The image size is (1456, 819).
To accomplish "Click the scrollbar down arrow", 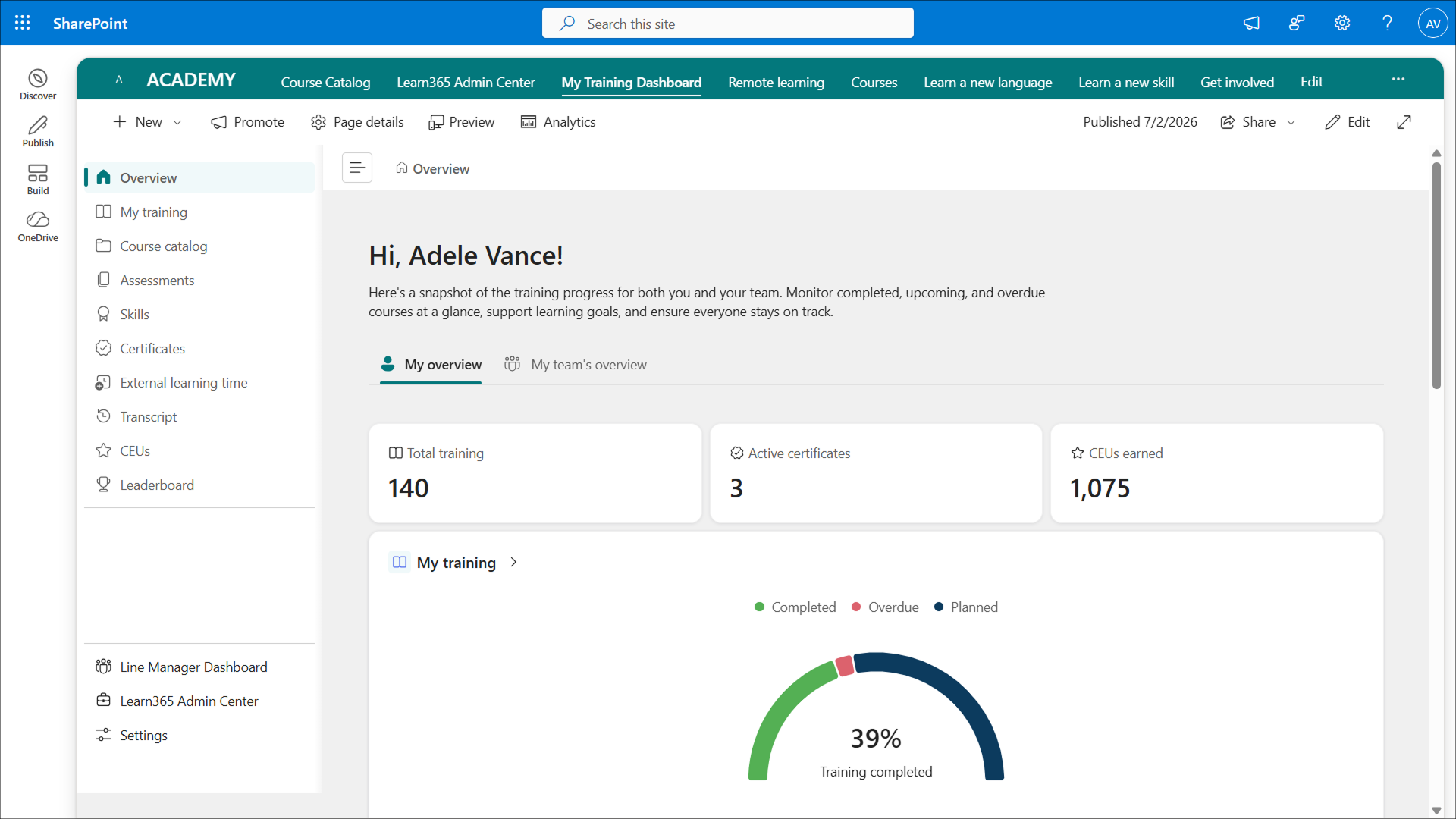I will click(1436, 810).
